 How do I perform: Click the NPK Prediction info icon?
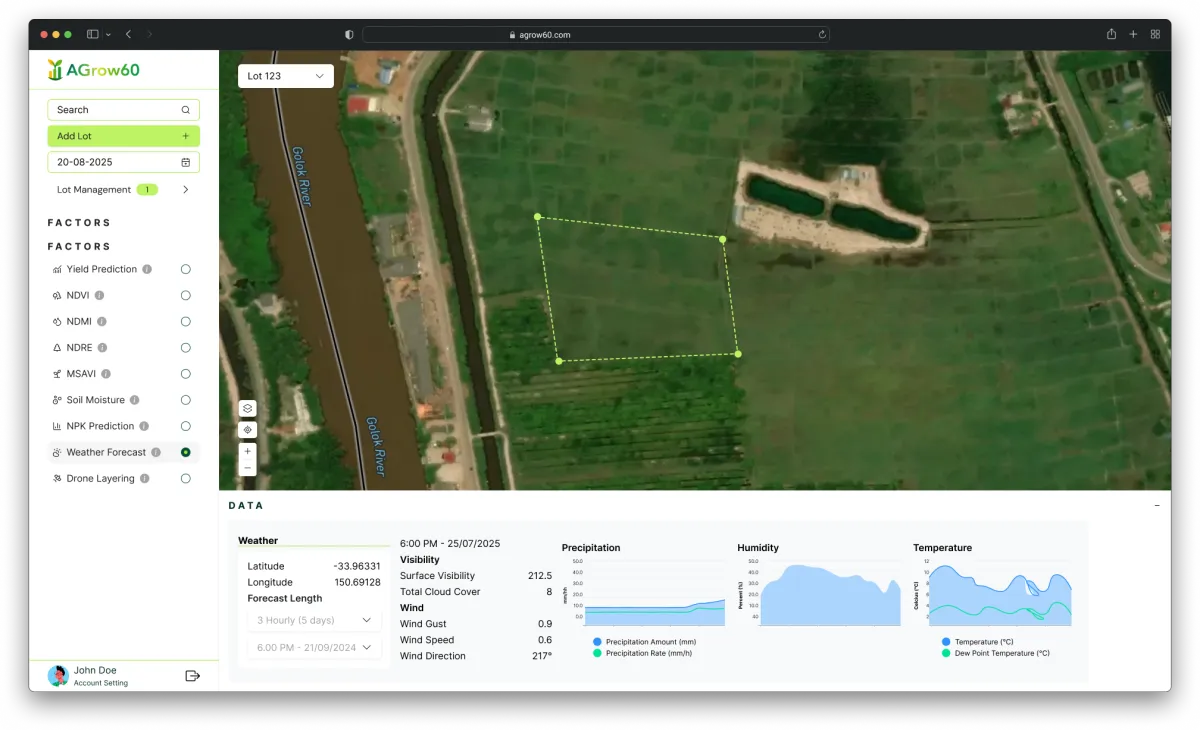pos(144,426)
